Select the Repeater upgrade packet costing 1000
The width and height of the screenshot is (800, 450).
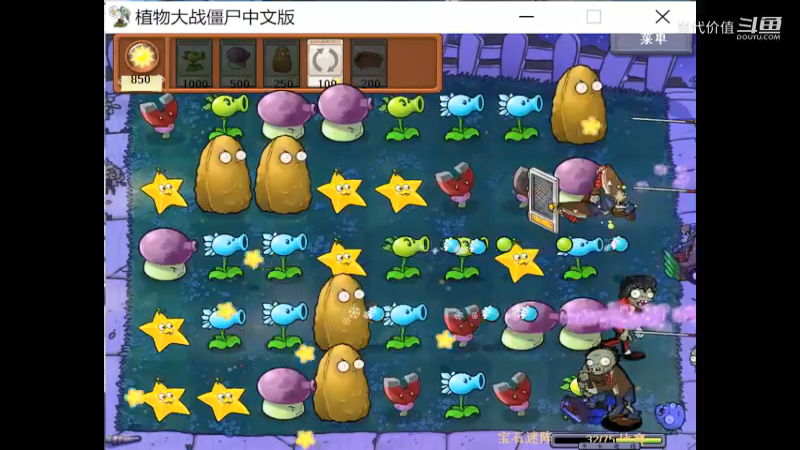(194, 64)
